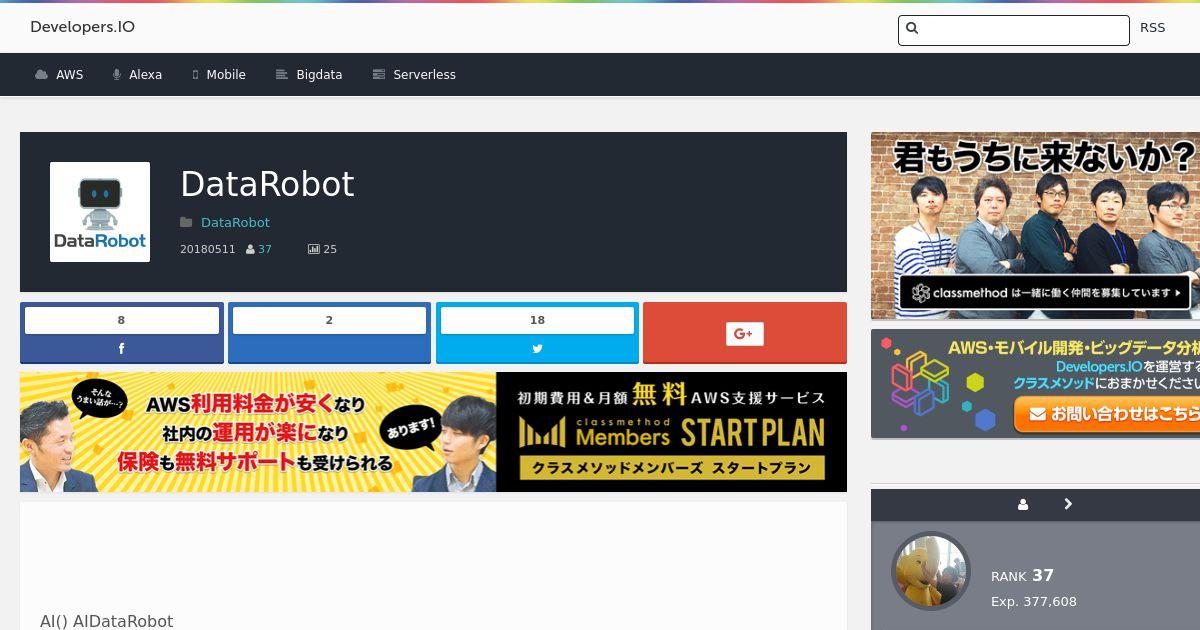
Task: Click the G+ icon
Action: point(745,334)
